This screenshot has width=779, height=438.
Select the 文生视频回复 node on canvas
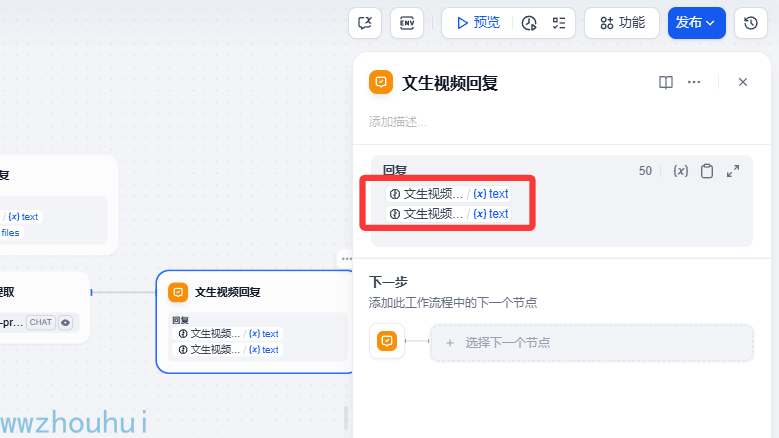pos(254,322)
